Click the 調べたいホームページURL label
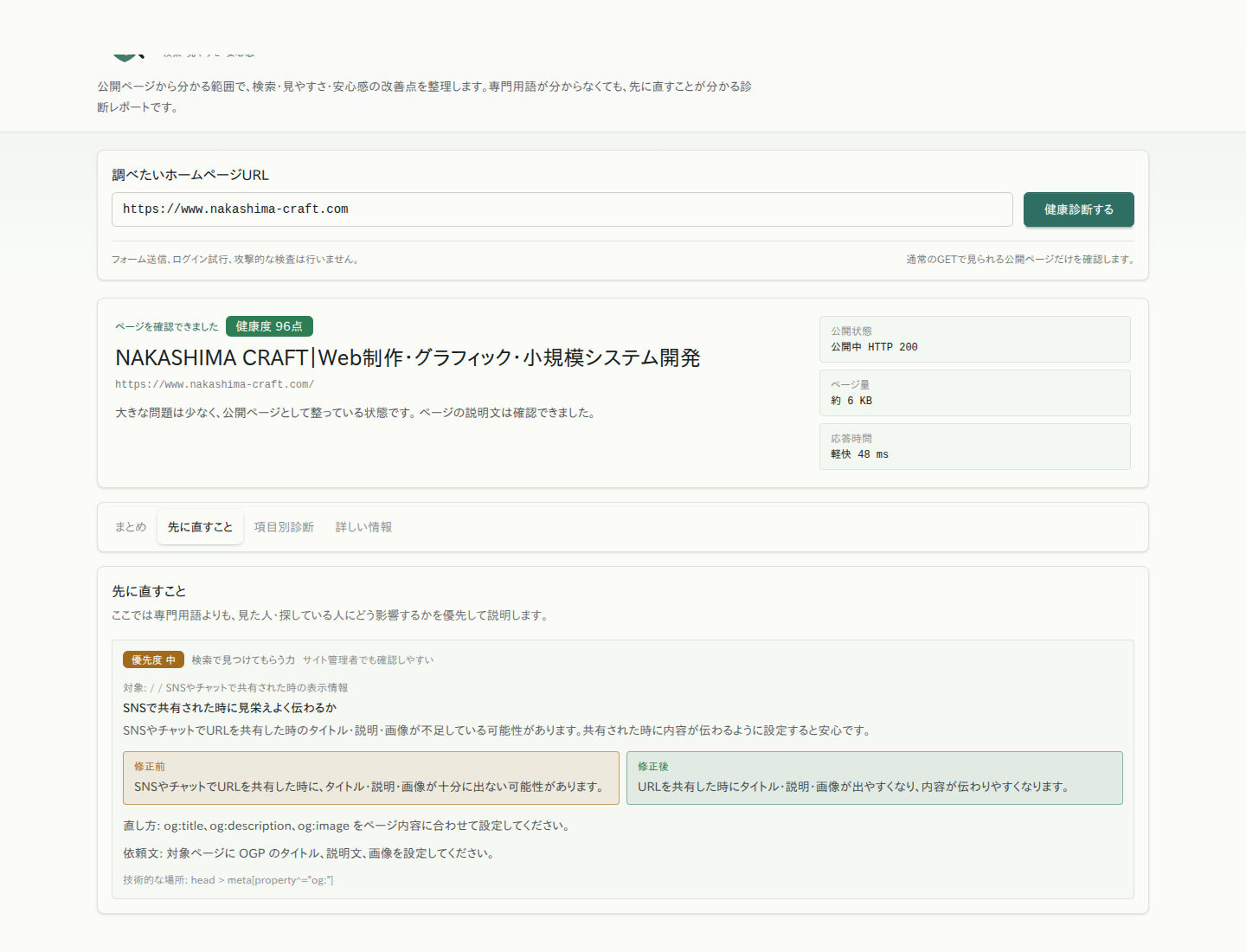The image size is (1246, 952). [x=190, y=175]
